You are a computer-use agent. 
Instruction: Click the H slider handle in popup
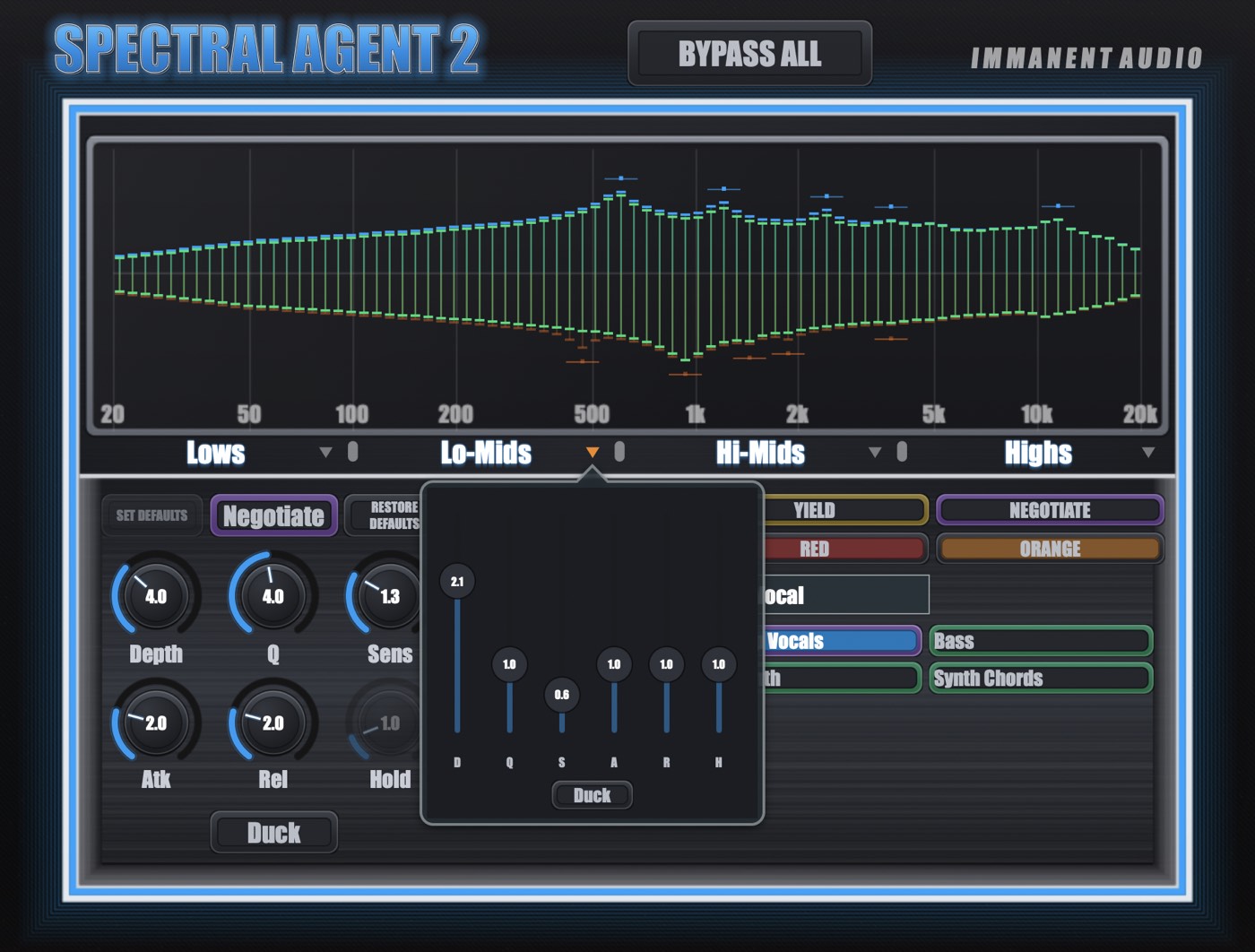point(719,664)
